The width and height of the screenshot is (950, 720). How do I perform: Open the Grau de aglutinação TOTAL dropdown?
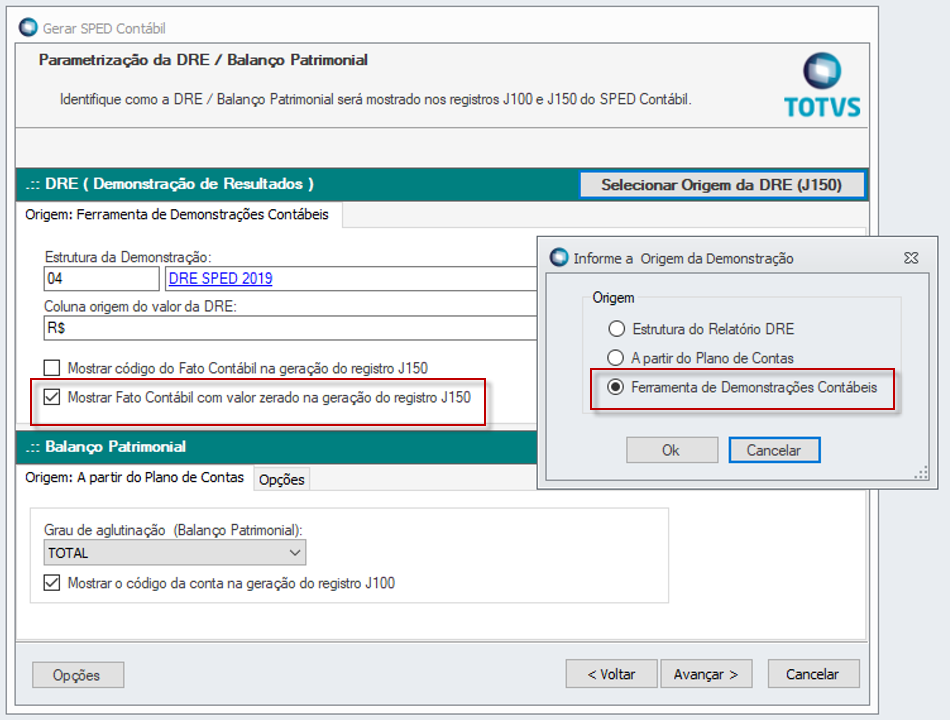(x=174, y=553)
